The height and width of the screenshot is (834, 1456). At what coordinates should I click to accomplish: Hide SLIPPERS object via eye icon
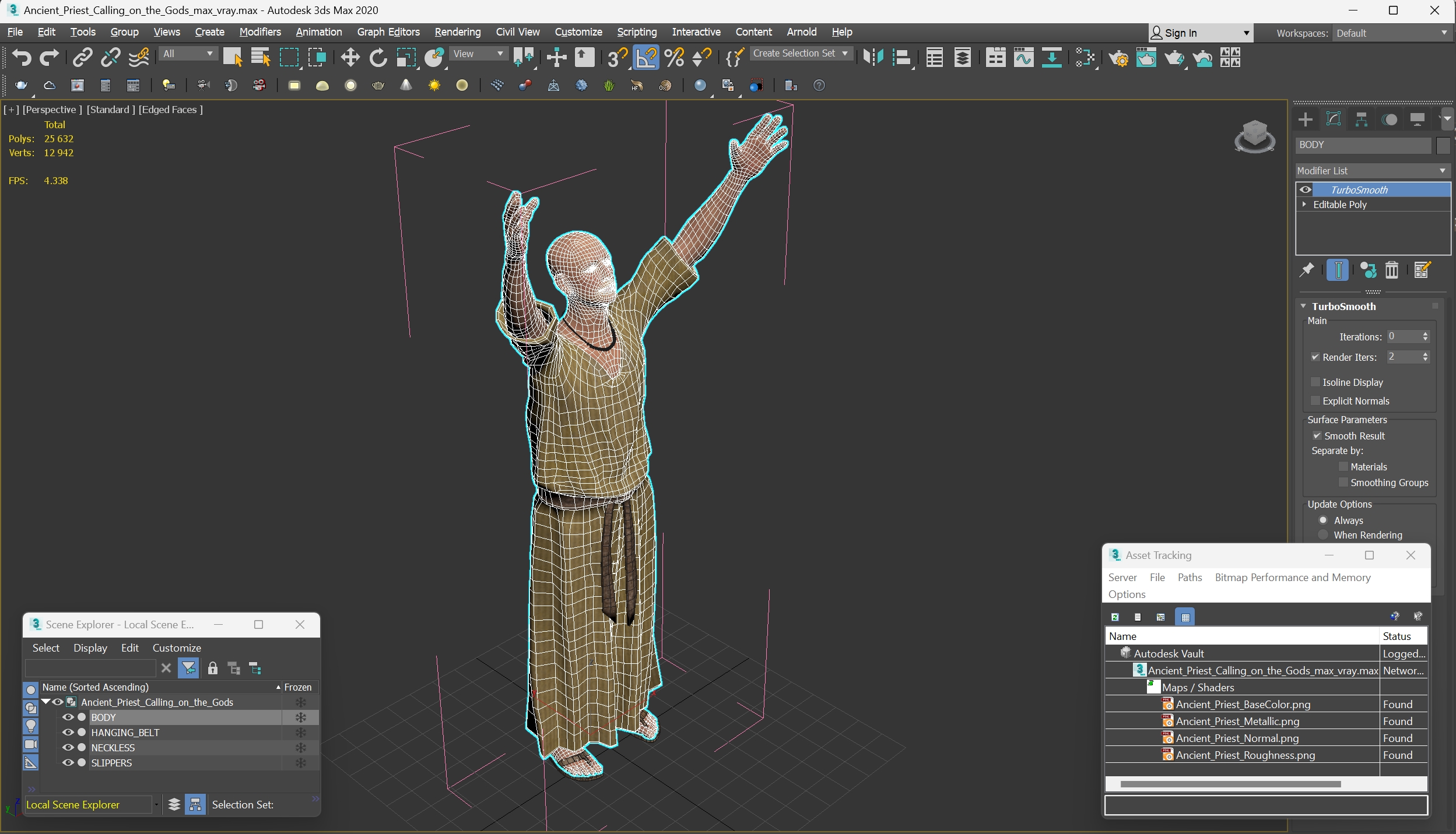(68, 763)
